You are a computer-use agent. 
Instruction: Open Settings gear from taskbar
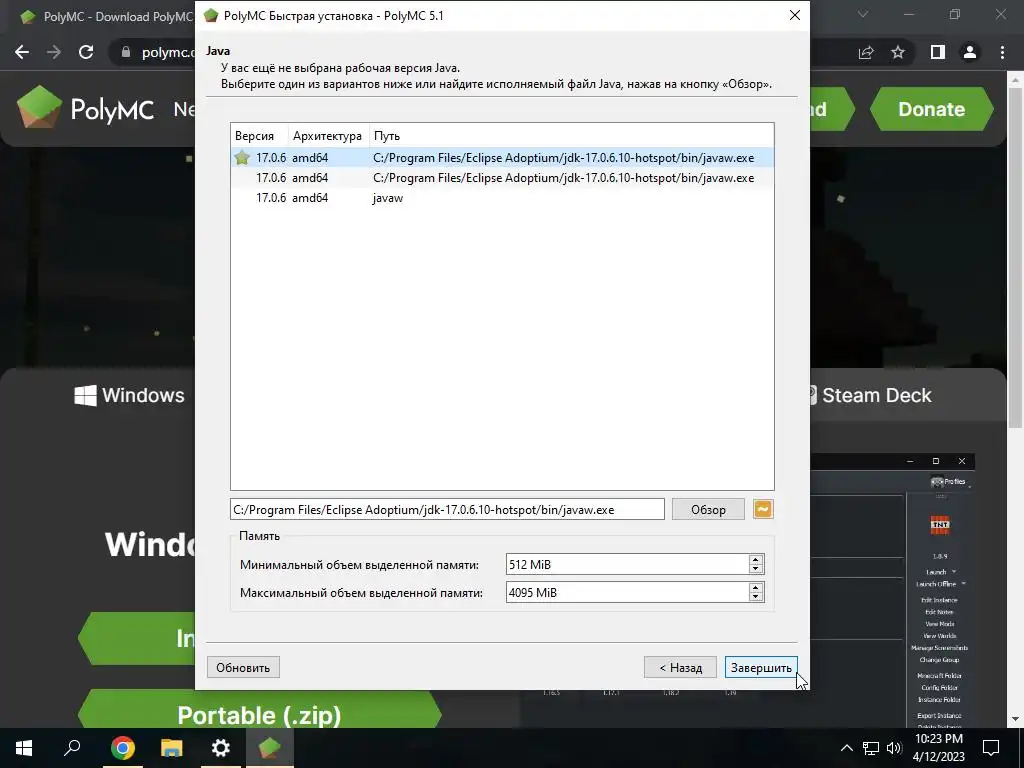[x=221, y=748]
